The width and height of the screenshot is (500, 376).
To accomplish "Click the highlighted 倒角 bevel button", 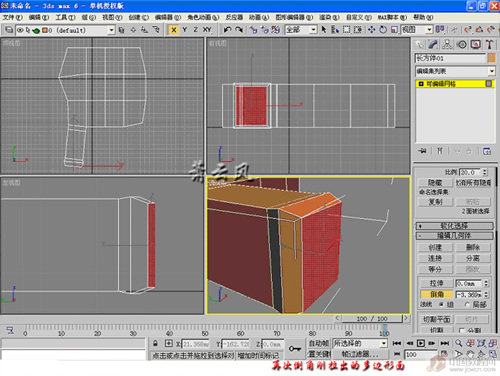I will 436,294.
